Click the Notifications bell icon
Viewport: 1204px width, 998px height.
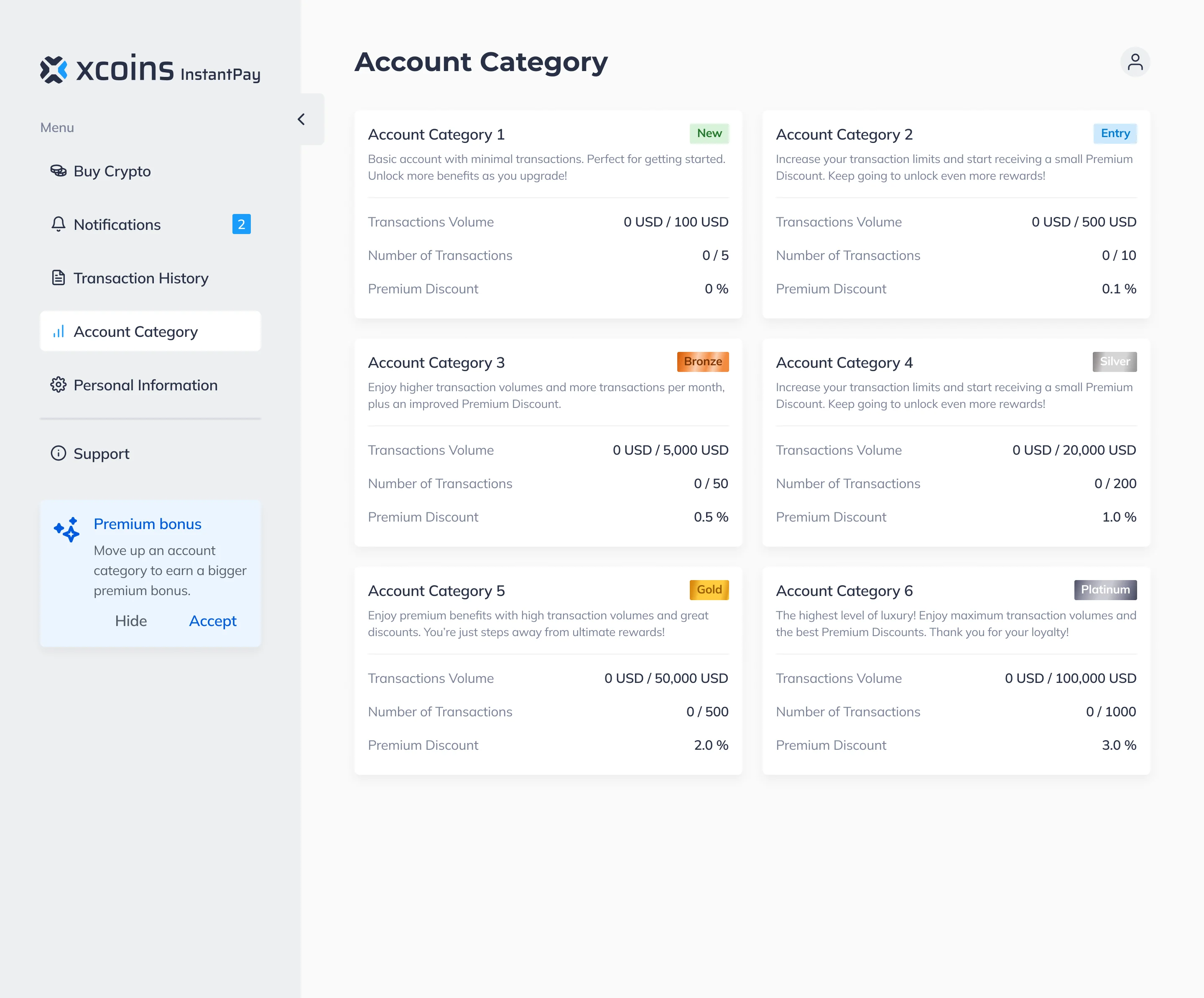coord(59,224)
